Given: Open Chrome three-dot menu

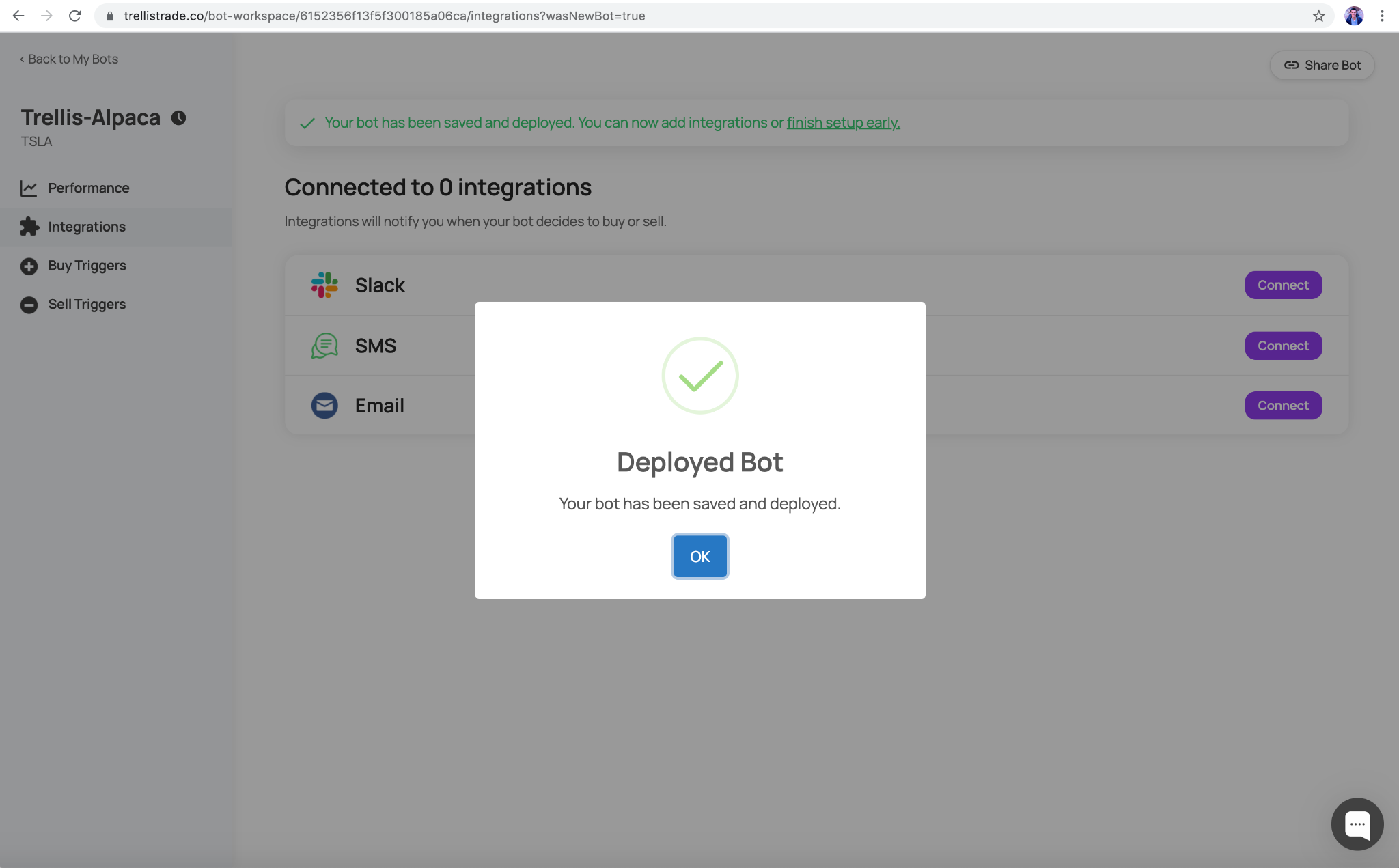Looking at the screenshot, I should pos(1382,16).
